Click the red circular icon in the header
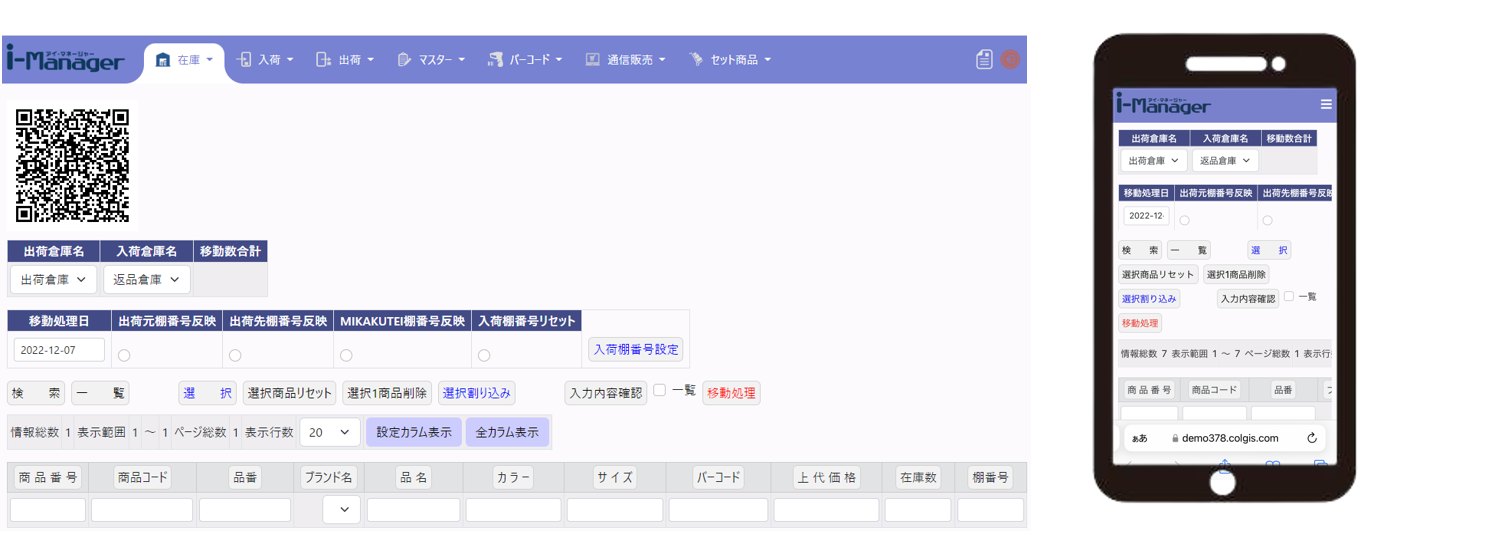The width and height of the screenshot is (1493, 536). pyautogui.click(x=1010, y=59)
